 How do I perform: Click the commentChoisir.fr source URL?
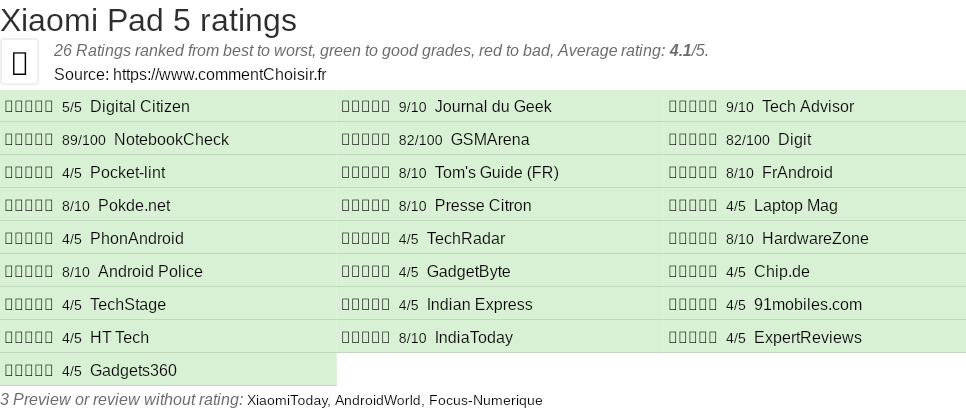[219, 74]
